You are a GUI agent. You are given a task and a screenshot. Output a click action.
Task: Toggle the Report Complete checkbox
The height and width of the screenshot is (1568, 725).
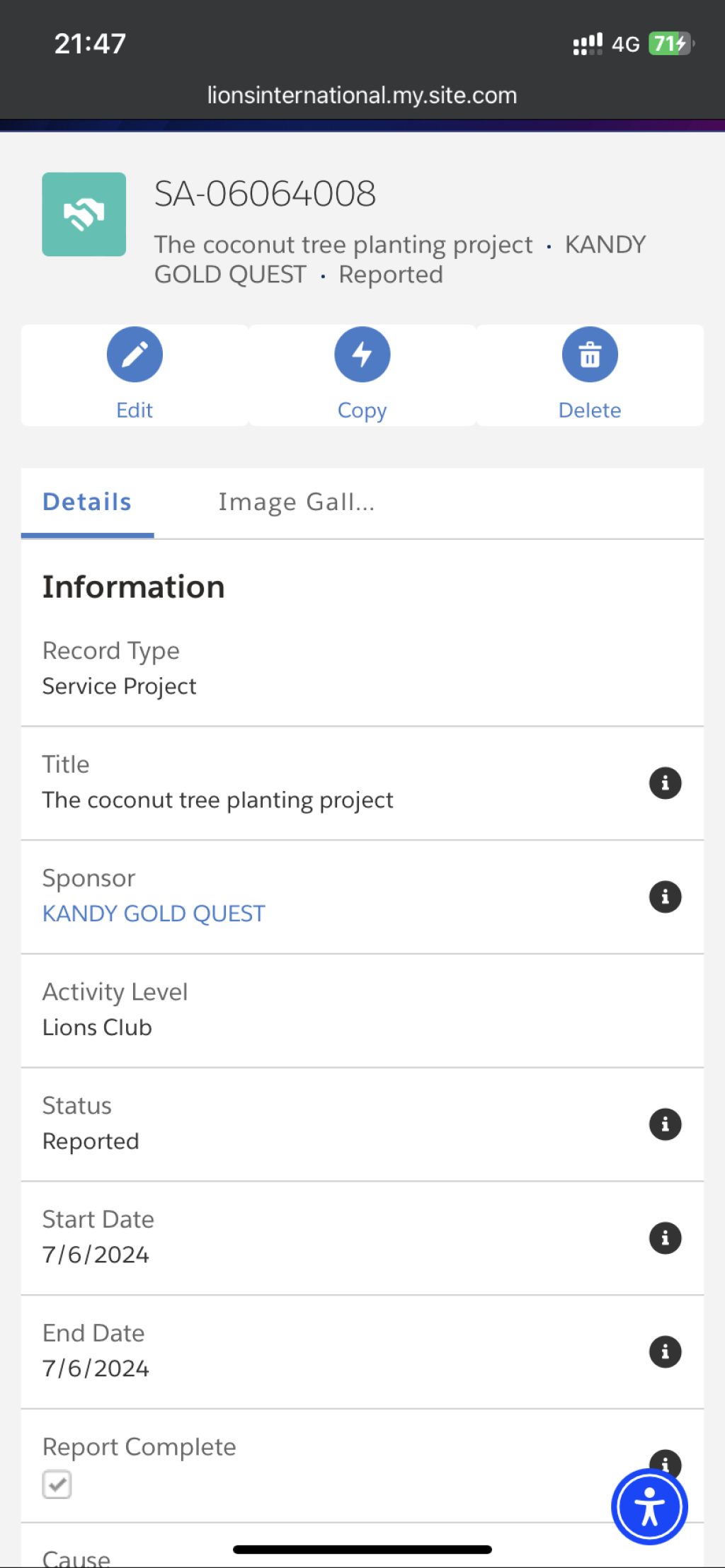click(57, 1485)
